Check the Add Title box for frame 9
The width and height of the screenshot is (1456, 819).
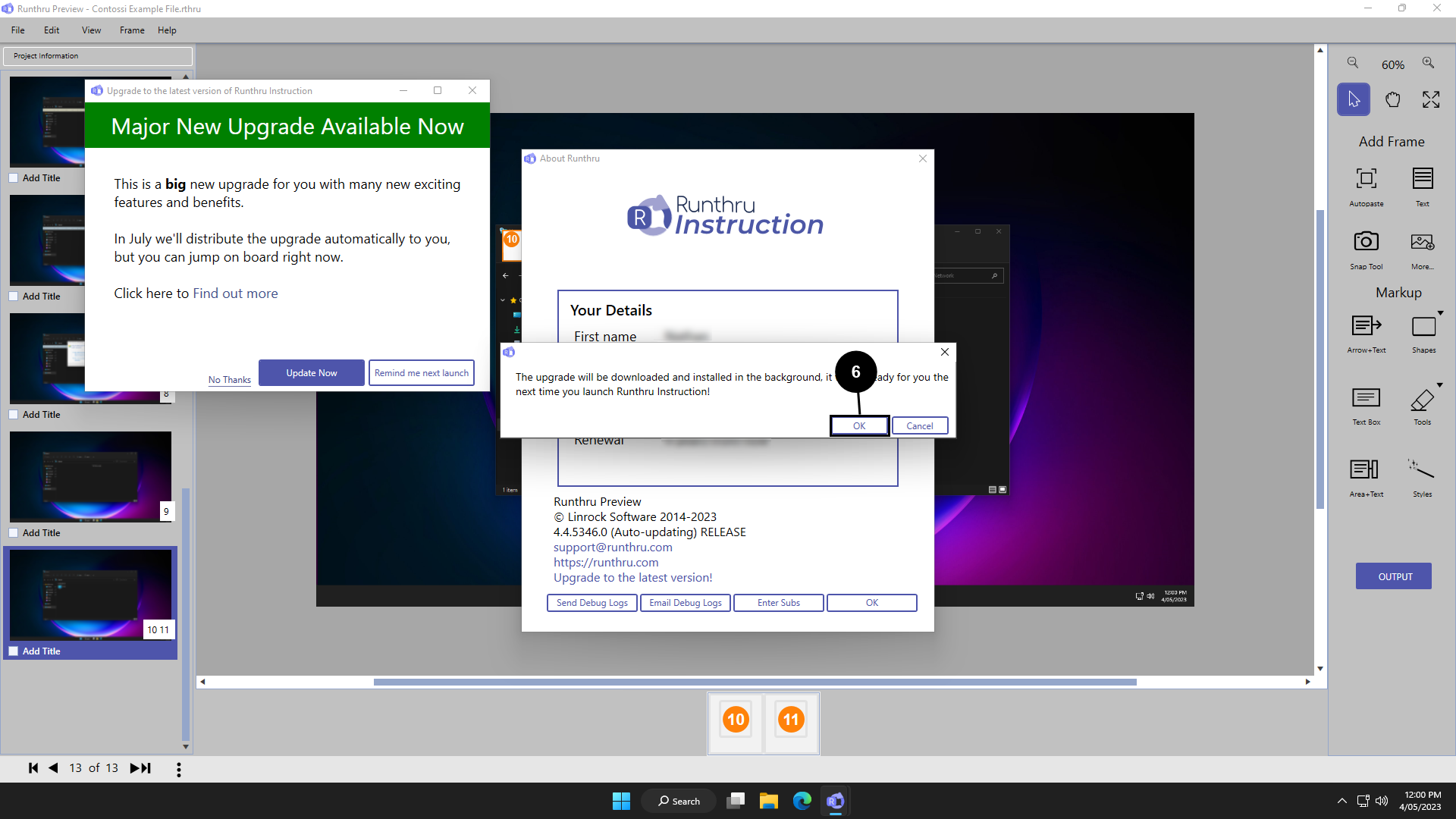14,533
